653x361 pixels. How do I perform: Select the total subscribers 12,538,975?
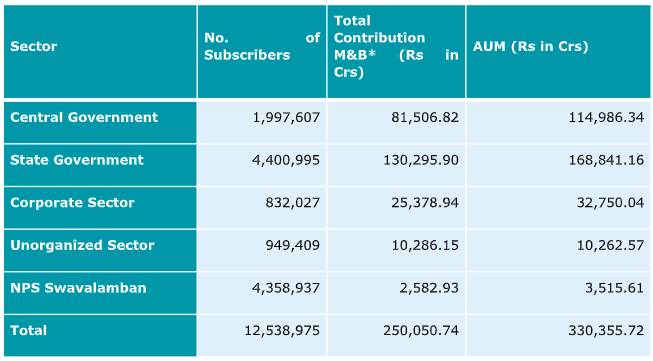(282, 331)
